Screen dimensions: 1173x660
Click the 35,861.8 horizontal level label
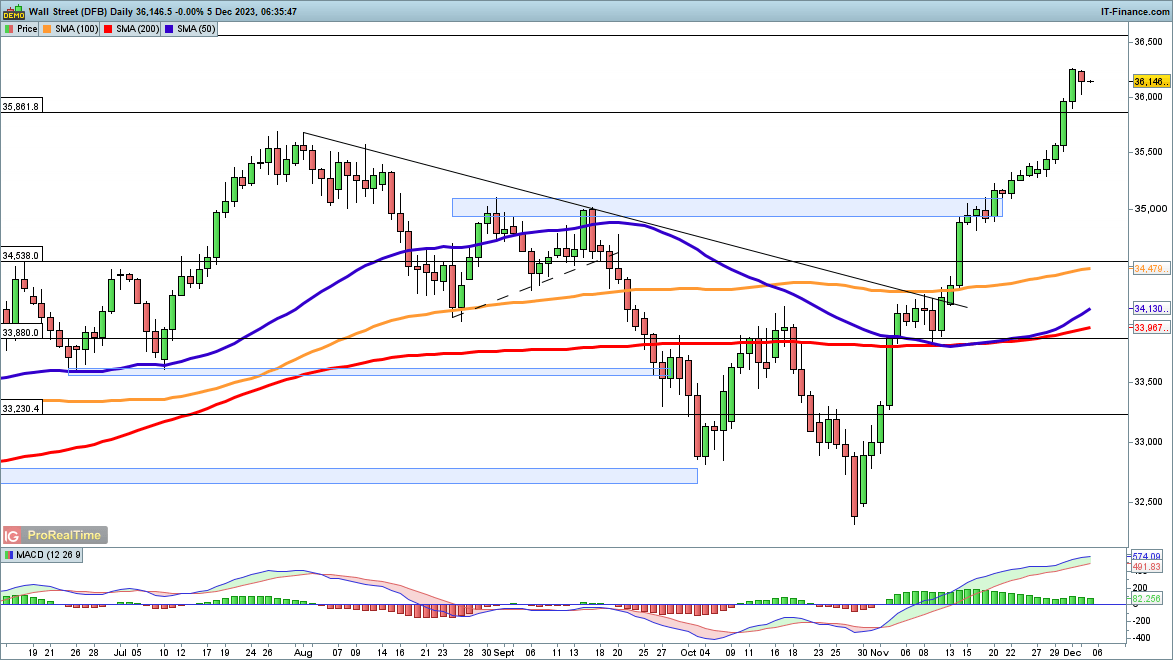tap(20, 107)
